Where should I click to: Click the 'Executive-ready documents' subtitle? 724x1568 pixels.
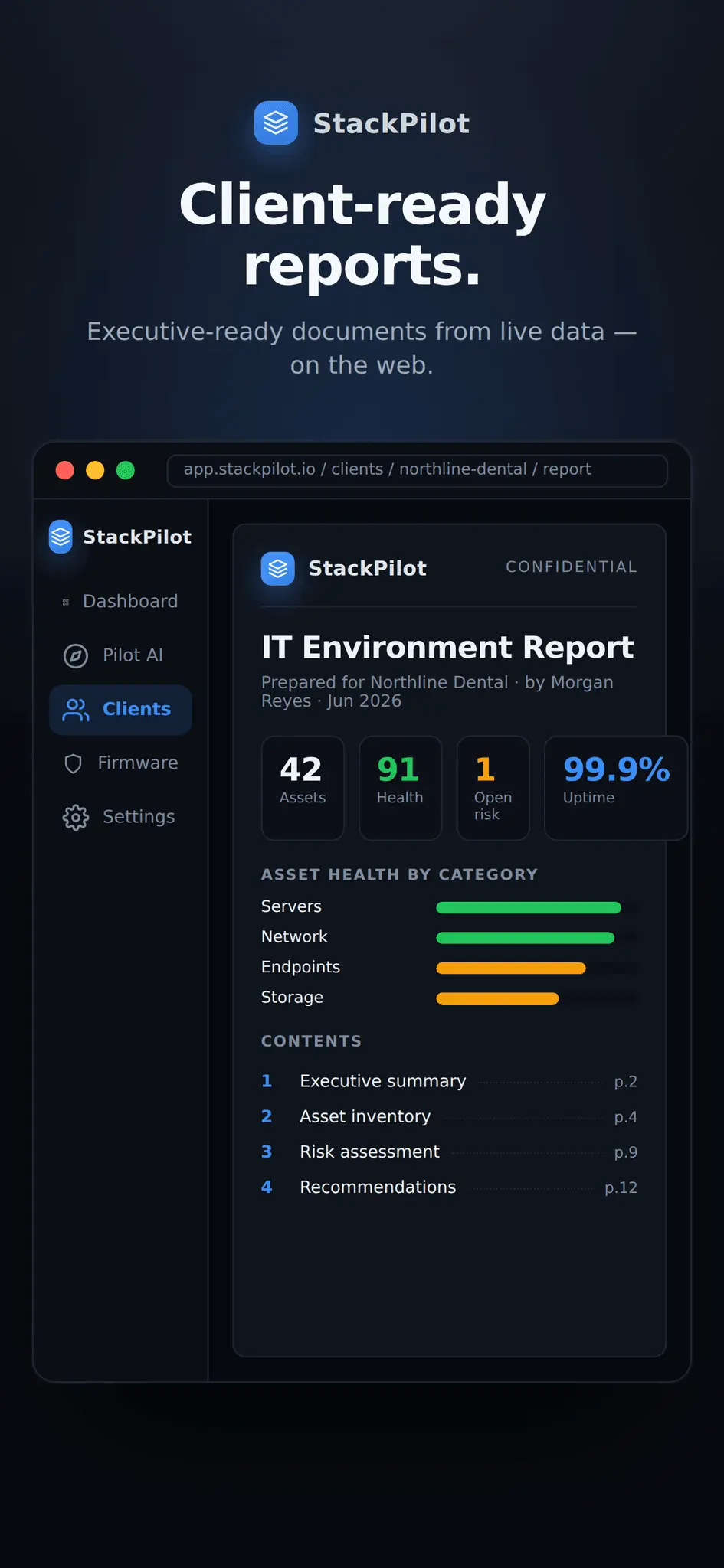point(362,348)
